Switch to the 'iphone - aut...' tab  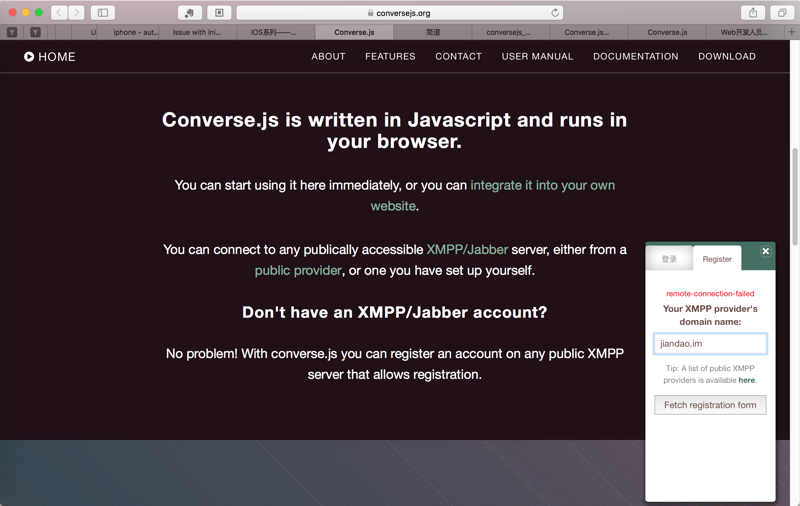pyautogui.click(x=135, y=32)
